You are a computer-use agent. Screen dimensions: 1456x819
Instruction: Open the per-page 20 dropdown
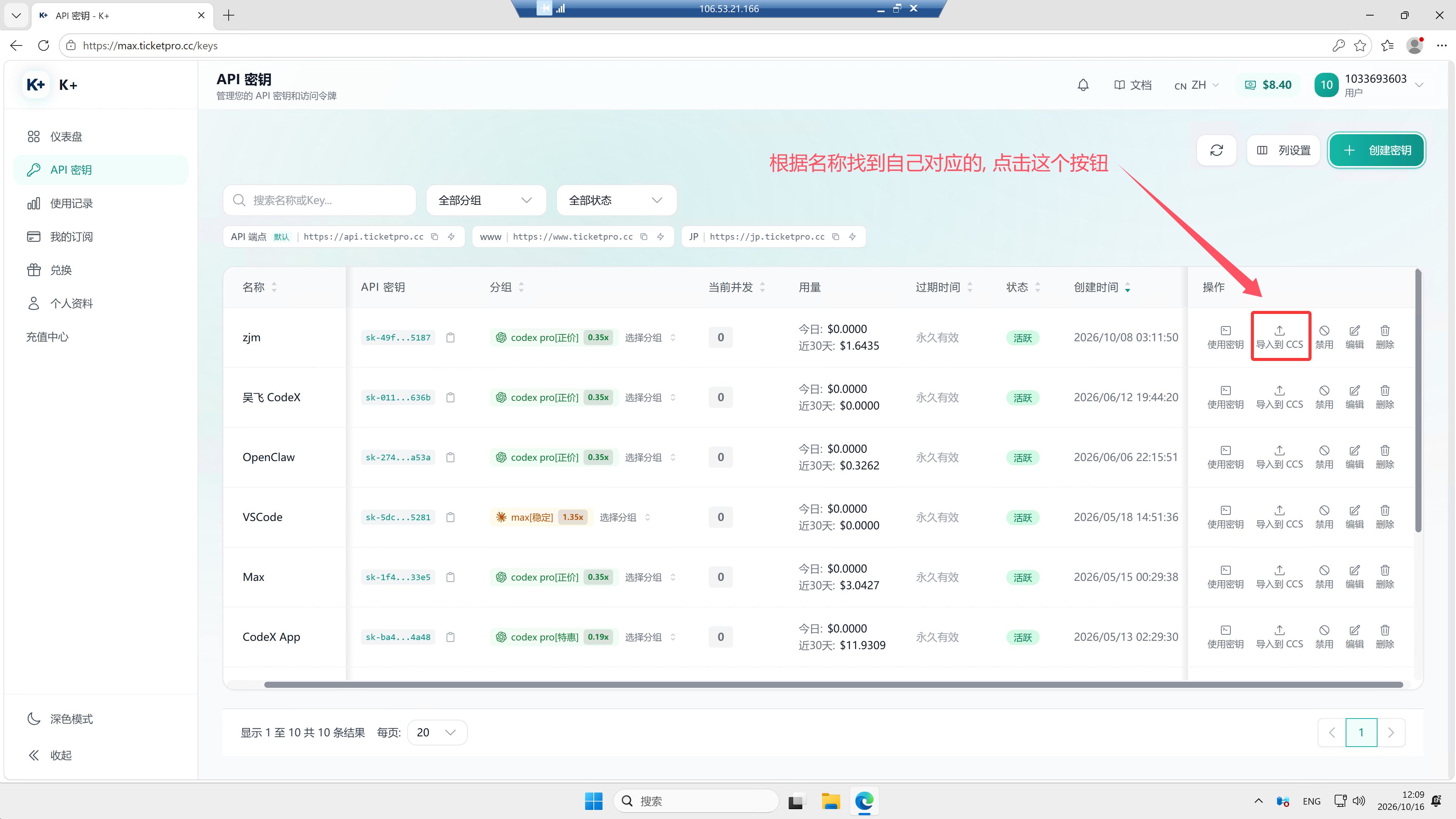coord(437,733)
